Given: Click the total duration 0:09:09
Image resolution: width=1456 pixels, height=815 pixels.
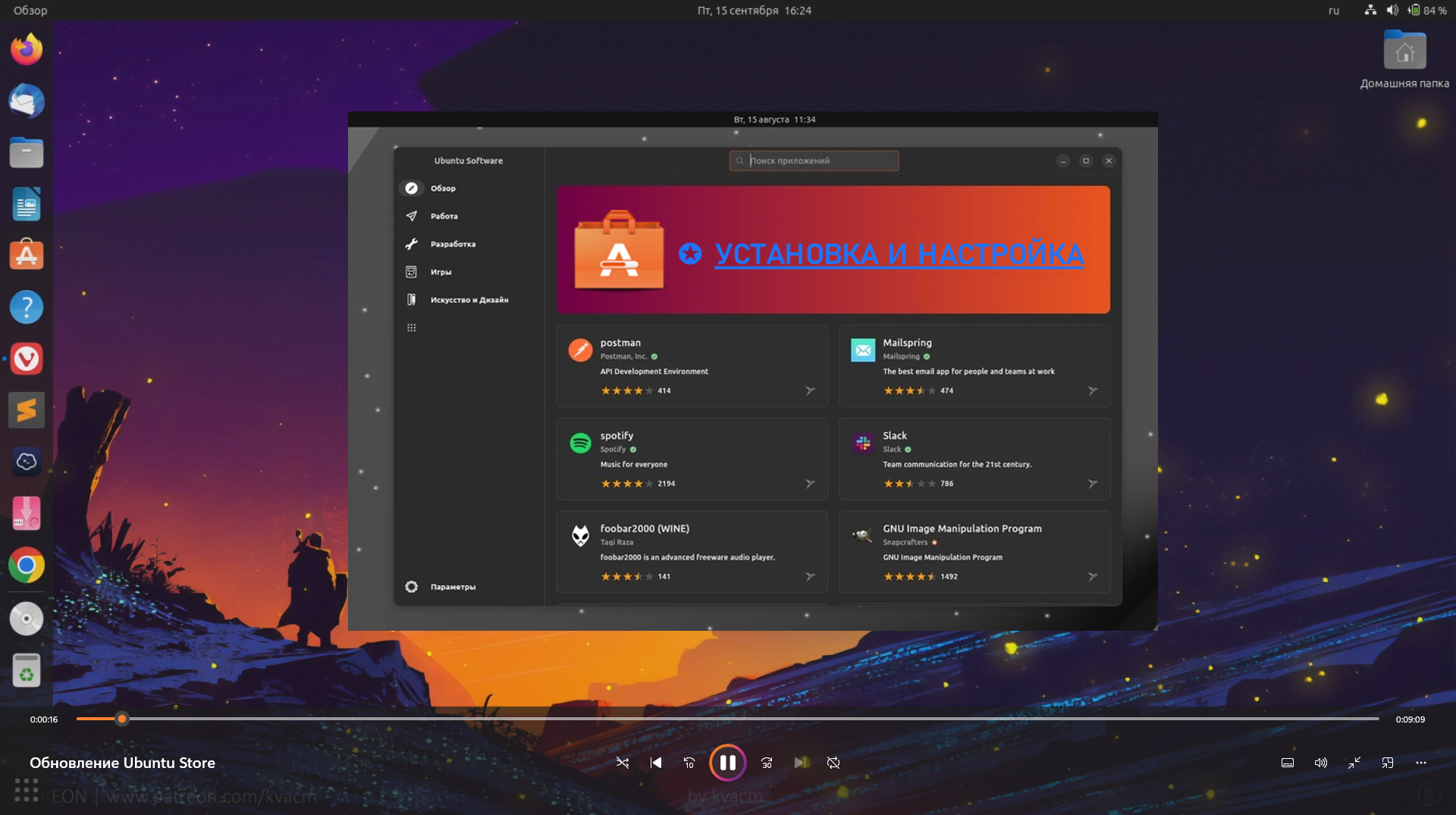Looking at the screenshot, I should tap(1410, 719).
